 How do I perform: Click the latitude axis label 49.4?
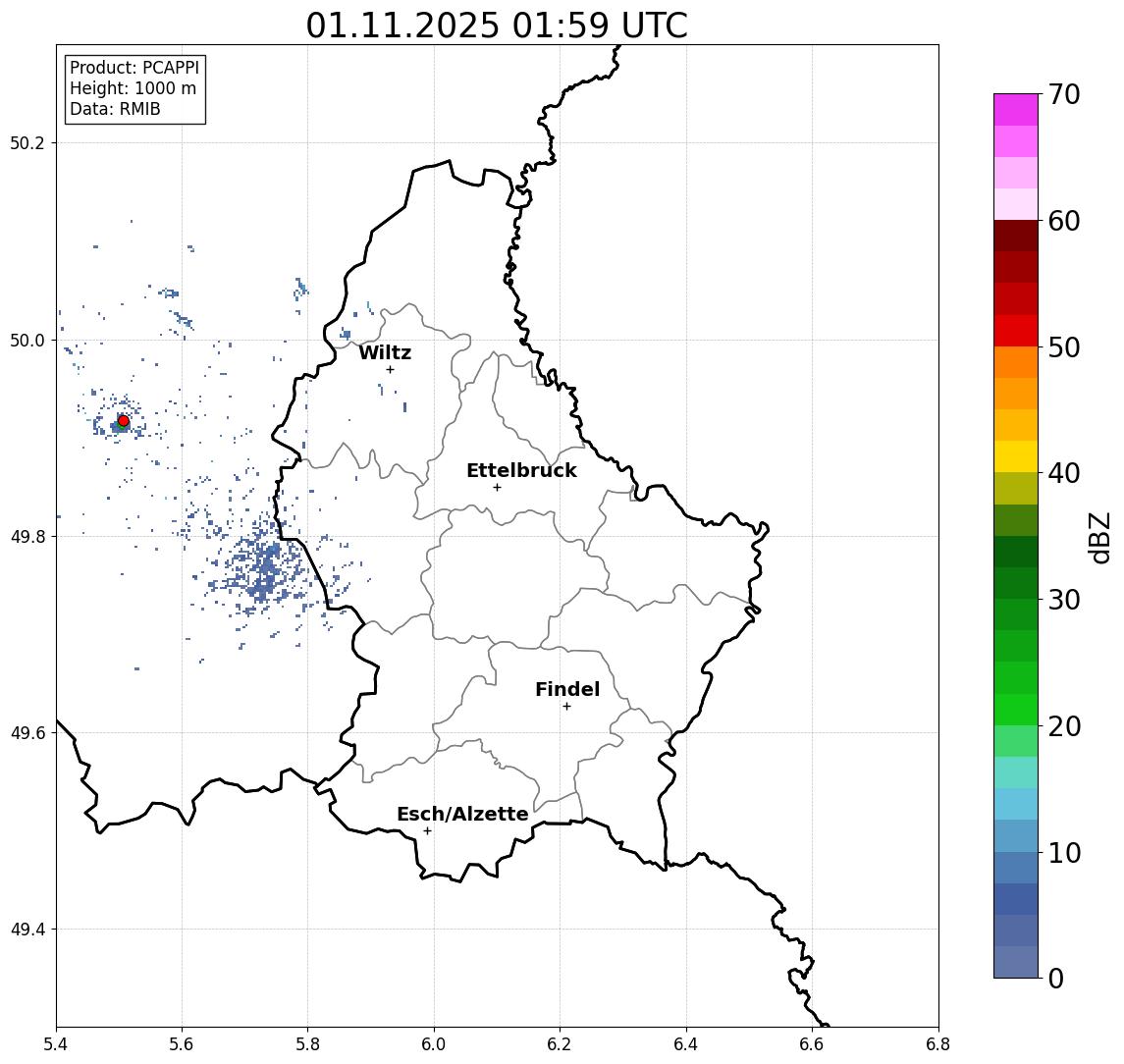click(x=27, y=930)
